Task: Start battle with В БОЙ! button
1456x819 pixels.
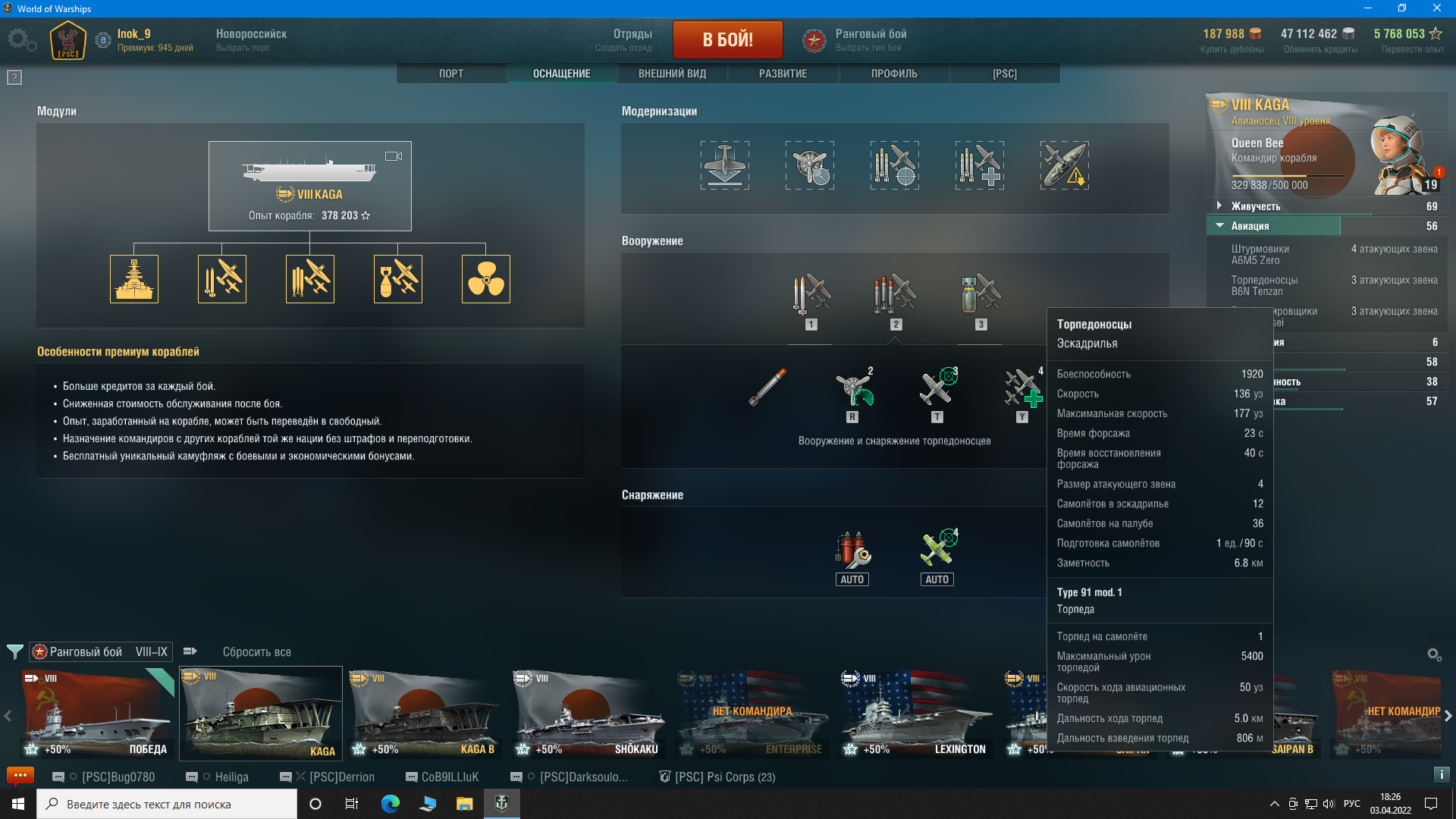Action: (x=728, y=39)
